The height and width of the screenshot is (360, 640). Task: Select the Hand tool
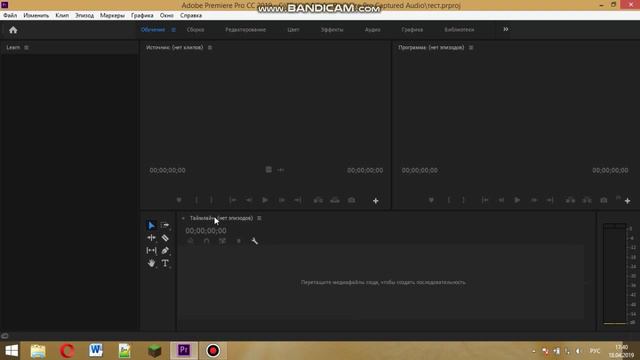pos(151,263)
